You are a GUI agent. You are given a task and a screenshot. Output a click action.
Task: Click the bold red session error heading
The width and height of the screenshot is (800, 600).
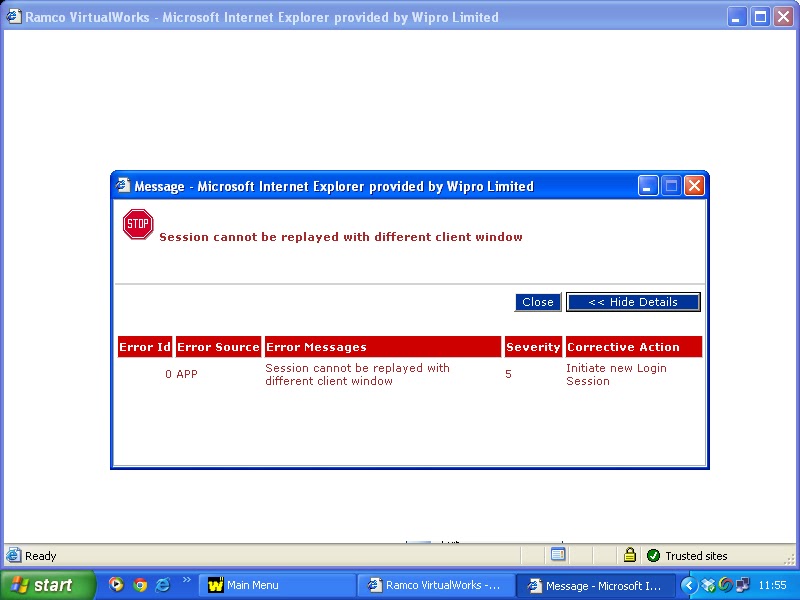[x=341, y=237]
